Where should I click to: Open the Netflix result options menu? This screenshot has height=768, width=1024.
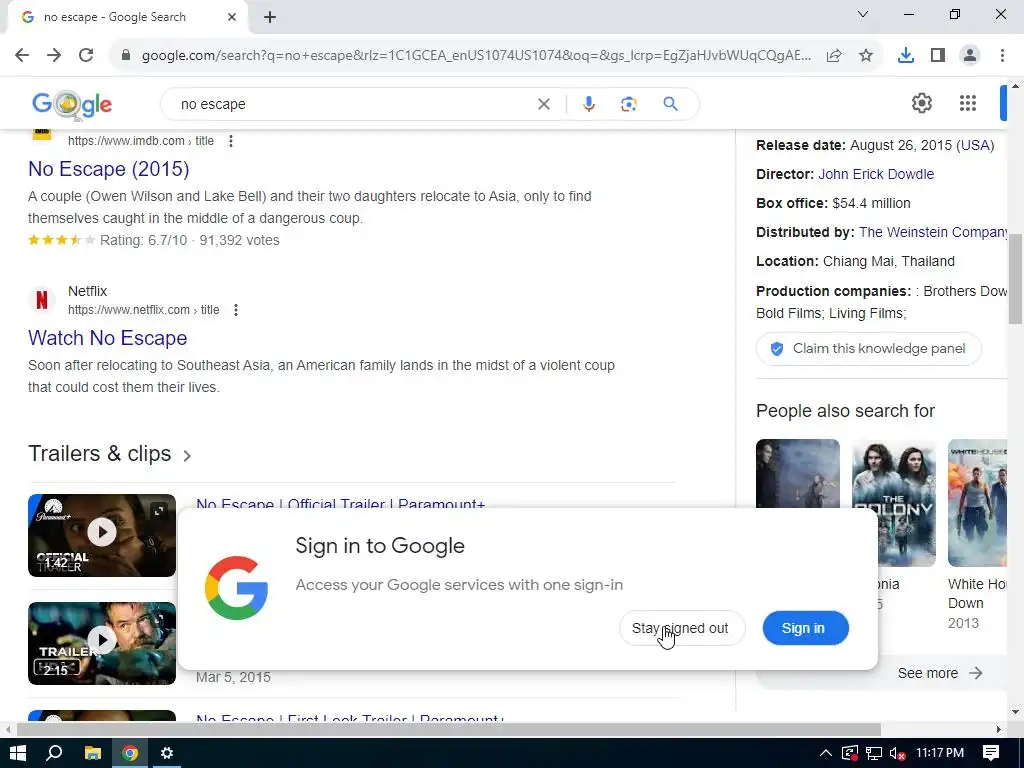click(x=236, y=310)
